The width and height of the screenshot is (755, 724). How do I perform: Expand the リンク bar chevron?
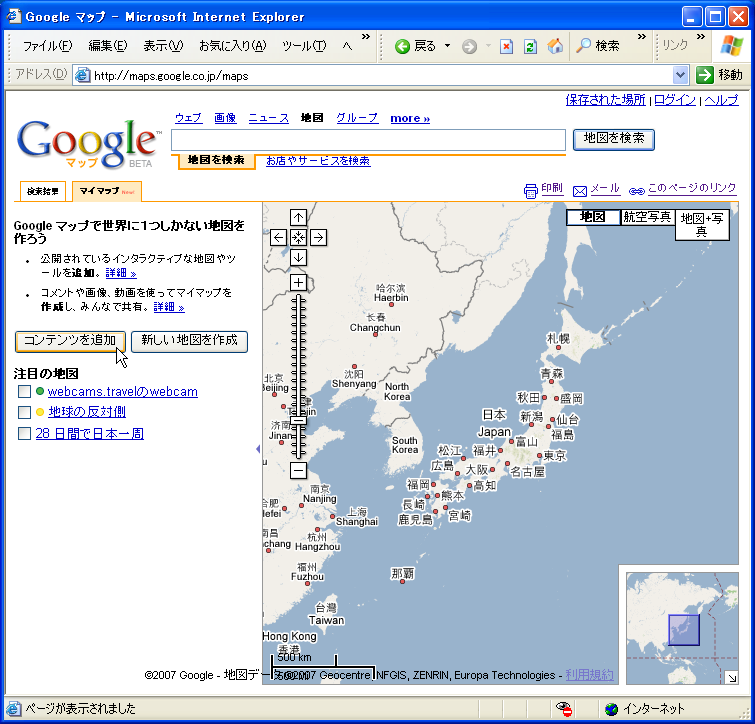click(x=701, y=37)
